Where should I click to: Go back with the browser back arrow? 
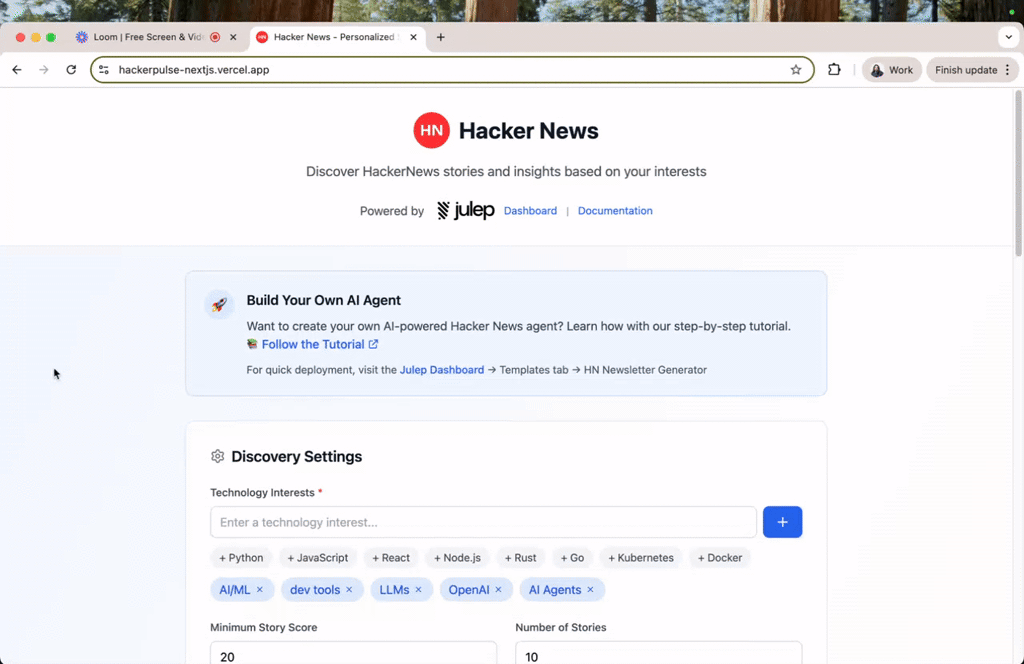[x=17, y=70]
